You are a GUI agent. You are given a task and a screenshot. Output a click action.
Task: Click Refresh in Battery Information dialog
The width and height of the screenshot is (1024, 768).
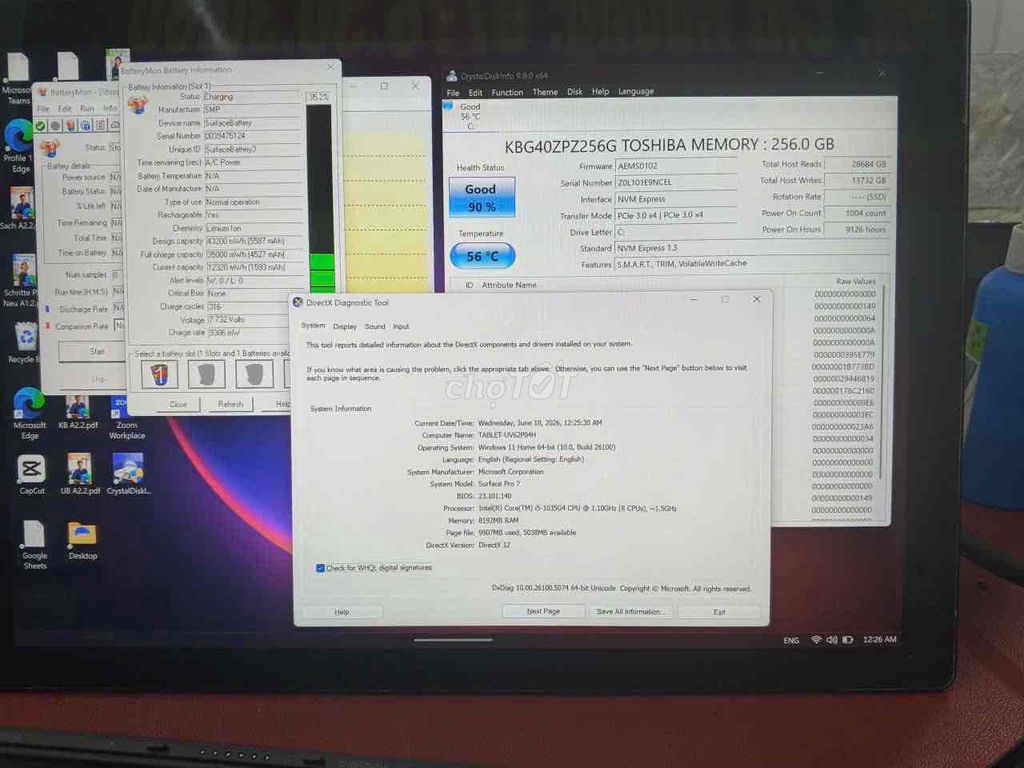click(x=230, y=404)
